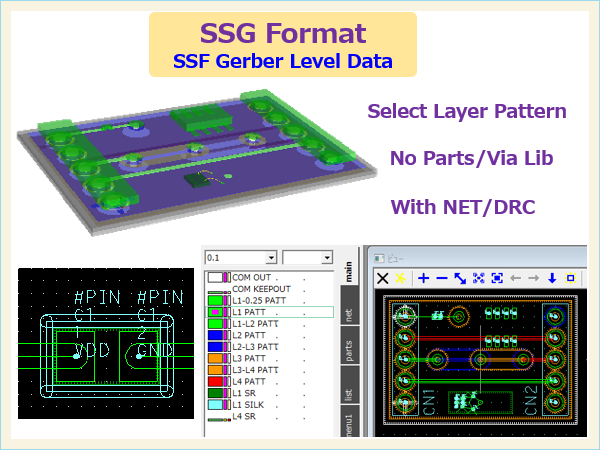The width and height of the screenshot is (600, 450).
Task: Click the black X cancel icon
Action: click(381, 278)
